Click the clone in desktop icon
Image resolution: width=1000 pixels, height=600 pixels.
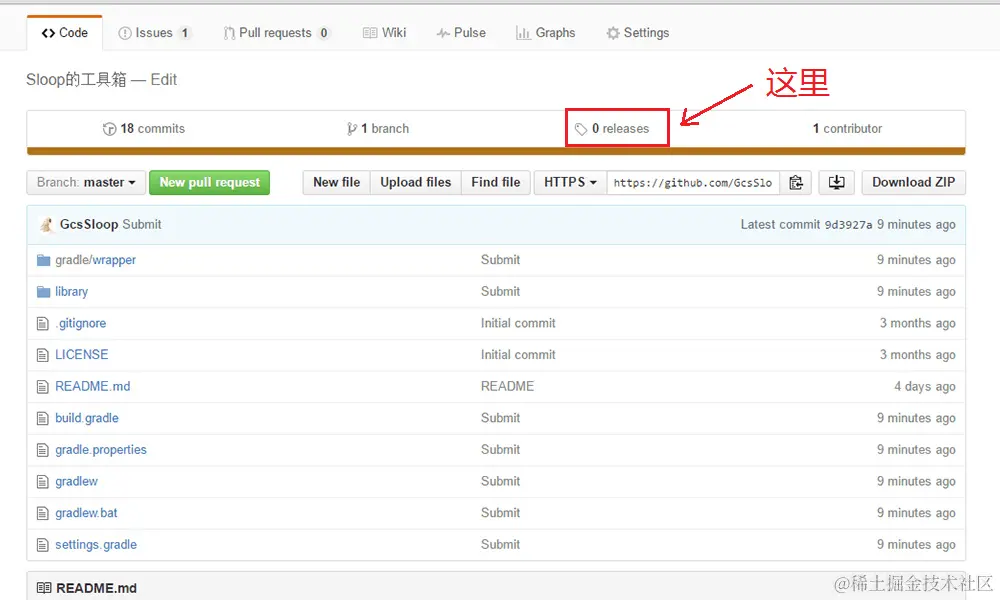click(836, 182)
